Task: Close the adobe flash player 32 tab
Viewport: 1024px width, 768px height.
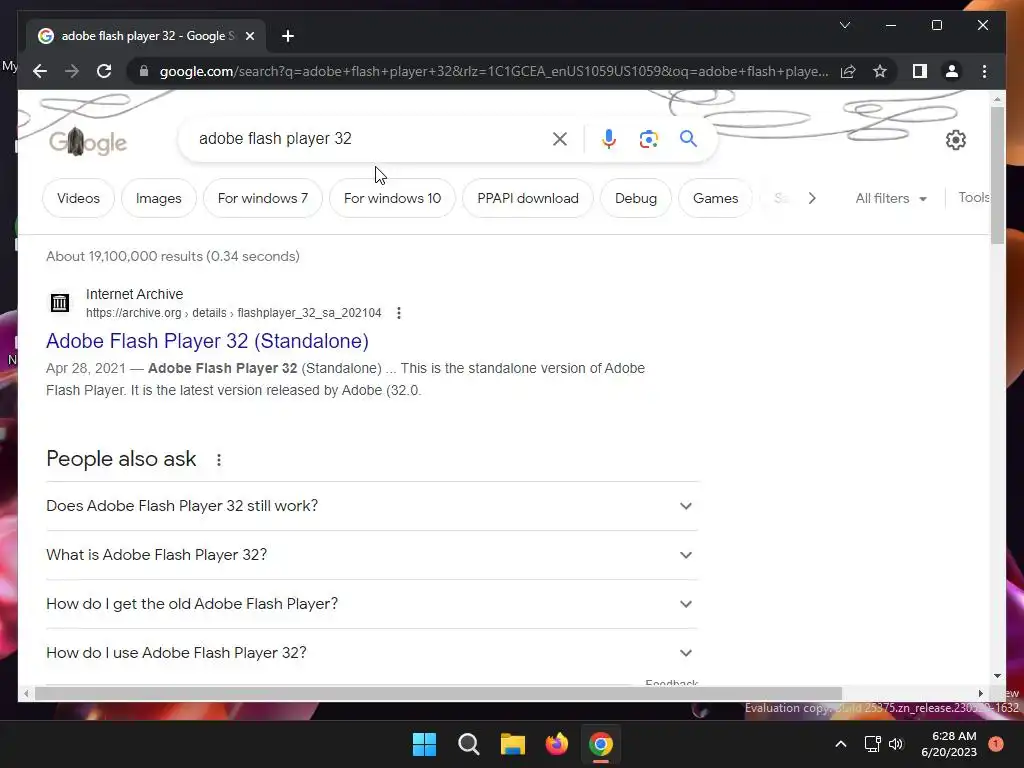Action: pyautogui.click(x=249, y=36)
